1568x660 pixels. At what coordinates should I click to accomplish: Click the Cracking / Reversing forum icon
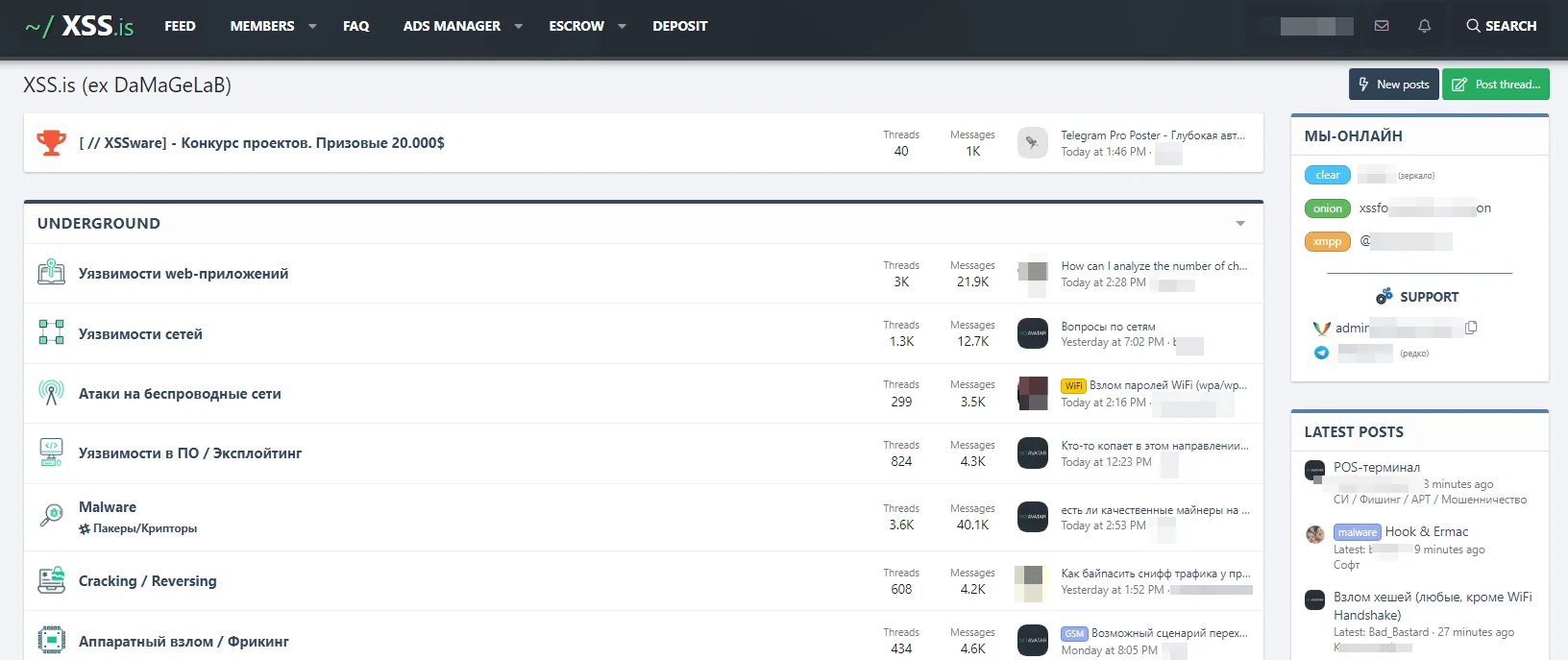tap(51, 580)
